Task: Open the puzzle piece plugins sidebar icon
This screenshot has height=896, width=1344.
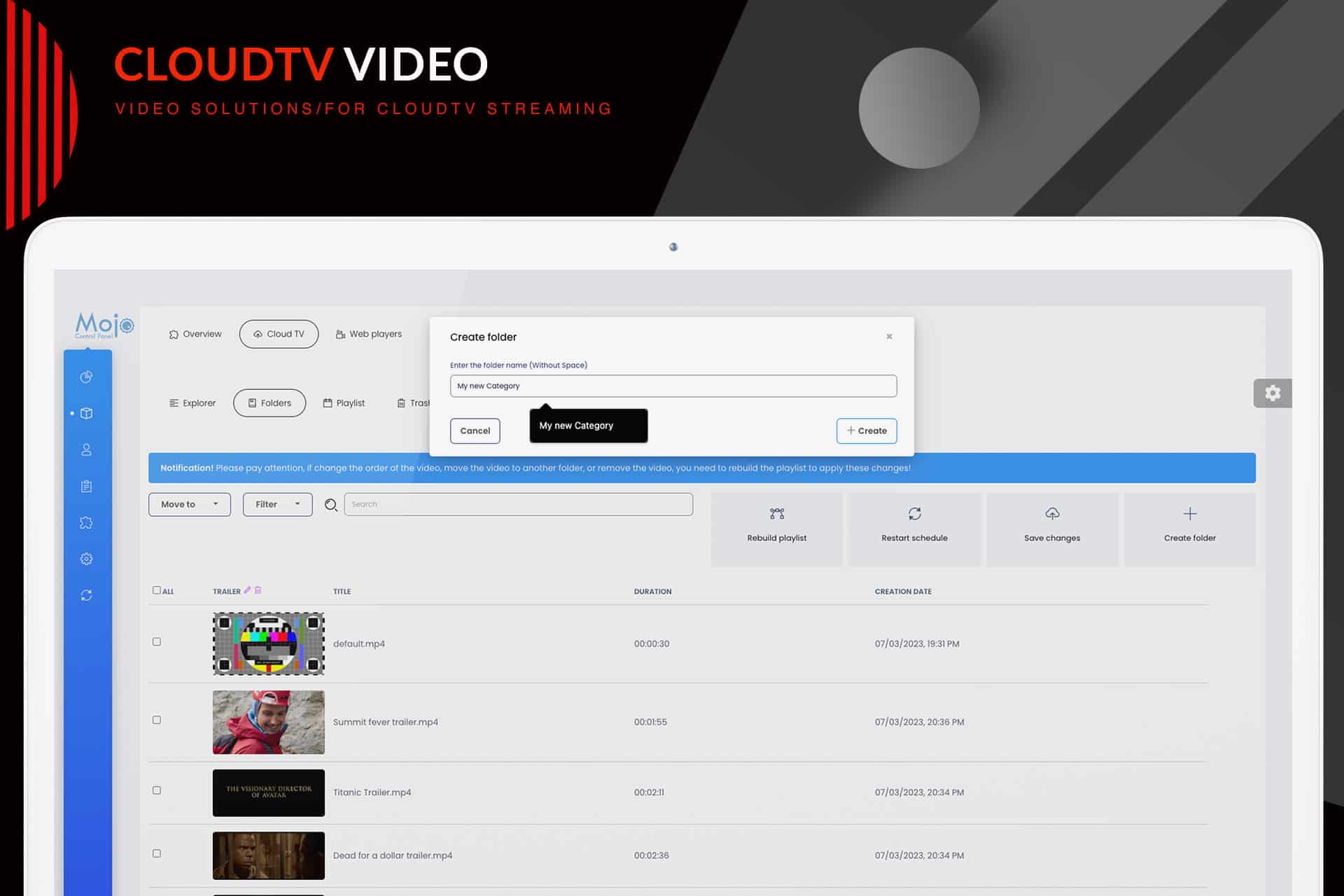Action: click(86, 523)
